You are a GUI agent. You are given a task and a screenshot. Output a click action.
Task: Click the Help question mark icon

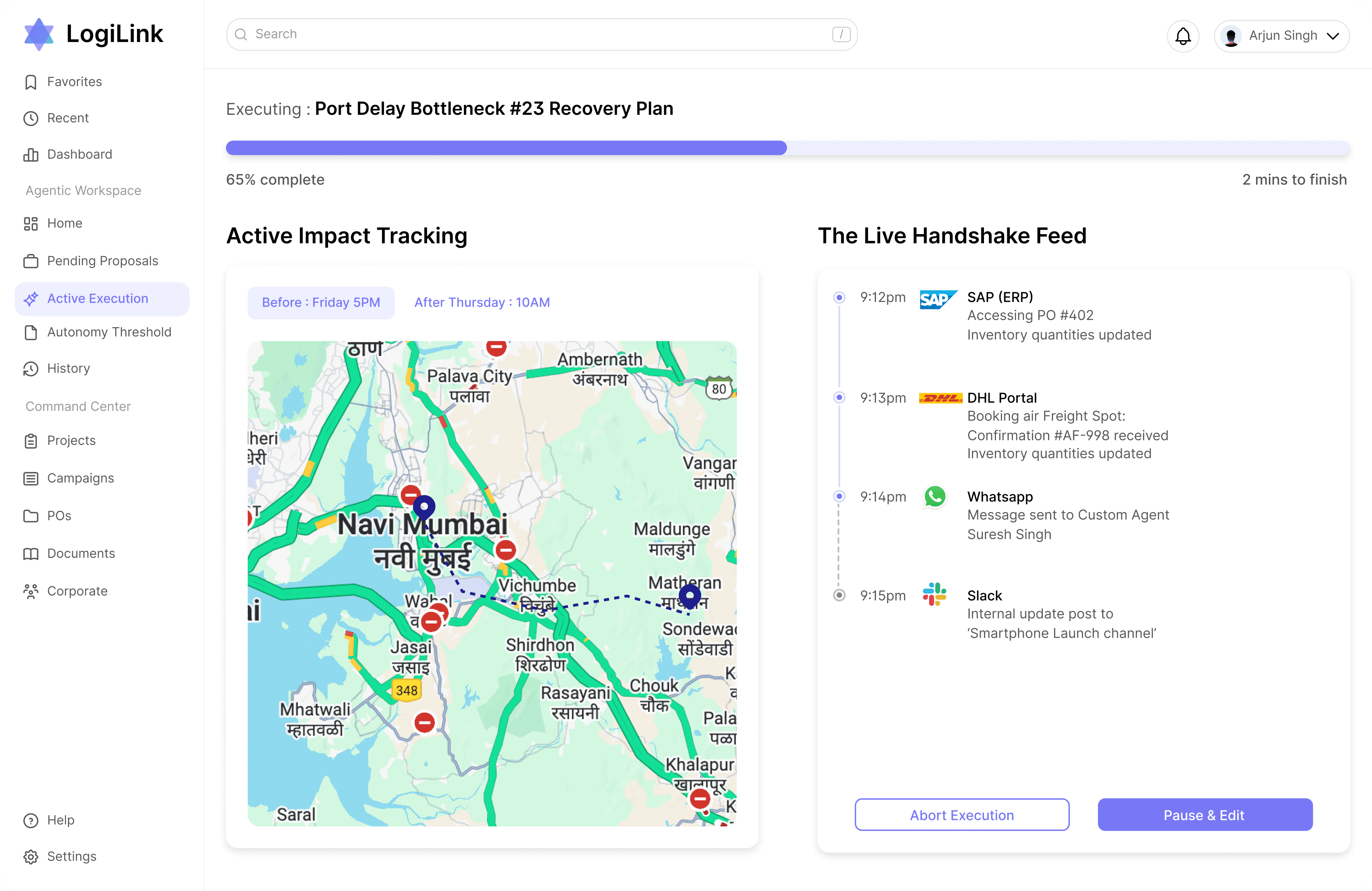pyautogui.click(x=31, y=820)
